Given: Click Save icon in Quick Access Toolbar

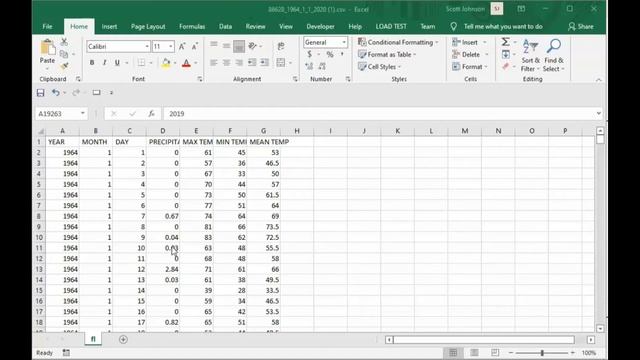Looking at the screenshot, I should [x=40, y=93].
